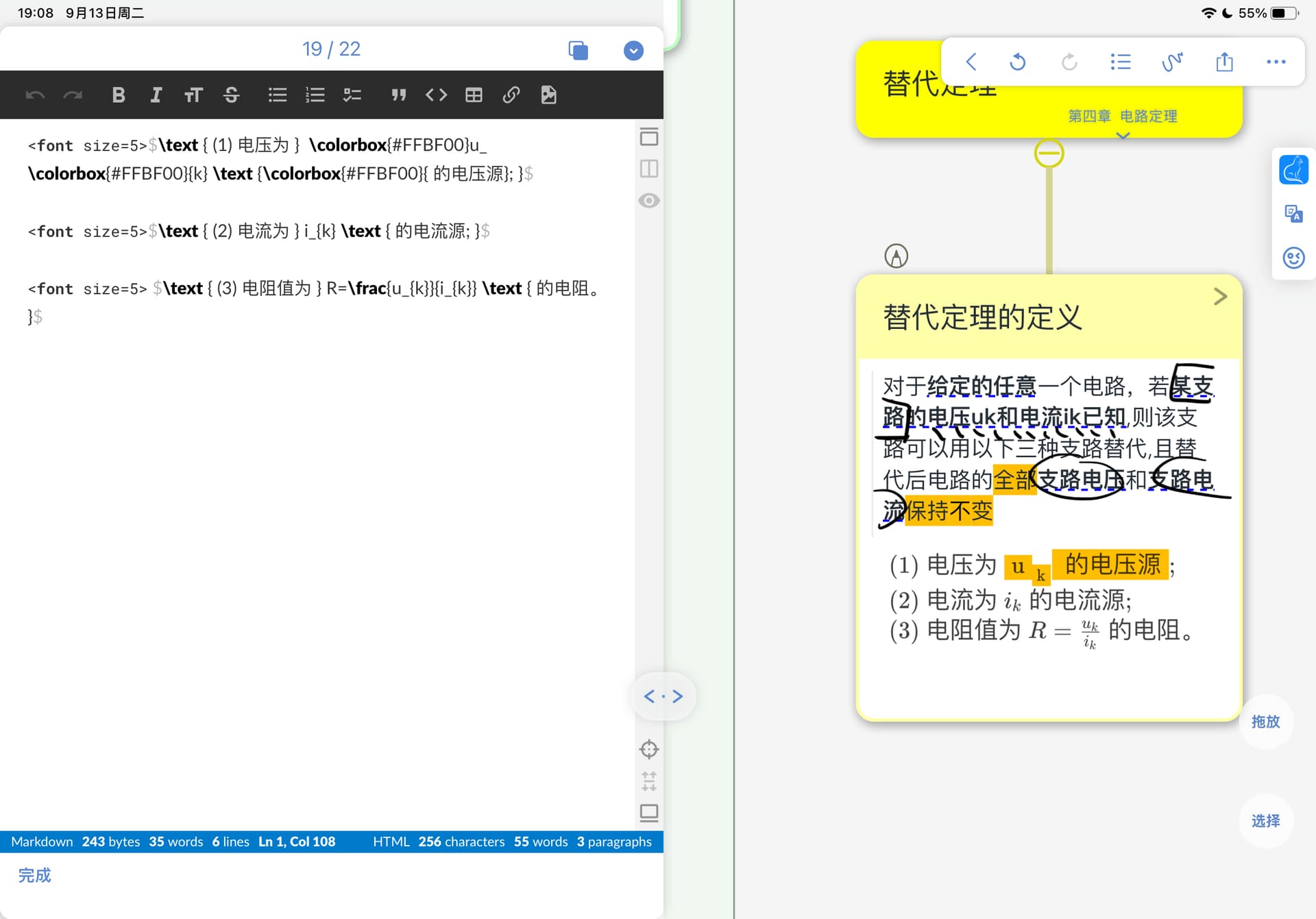Apply strikethrough formatting
This screenshot has height=919, width=1316.
pyautogui.click(x=231, y=95)
